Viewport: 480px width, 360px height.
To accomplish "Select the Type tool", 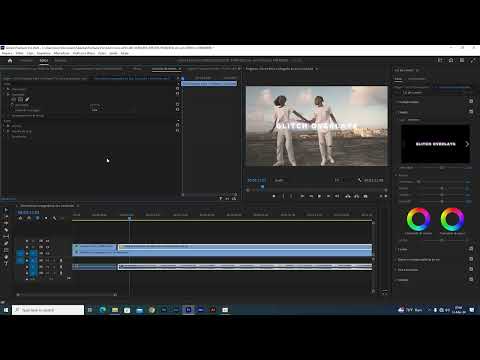I will pyautogui.click(x=6, y=263).
